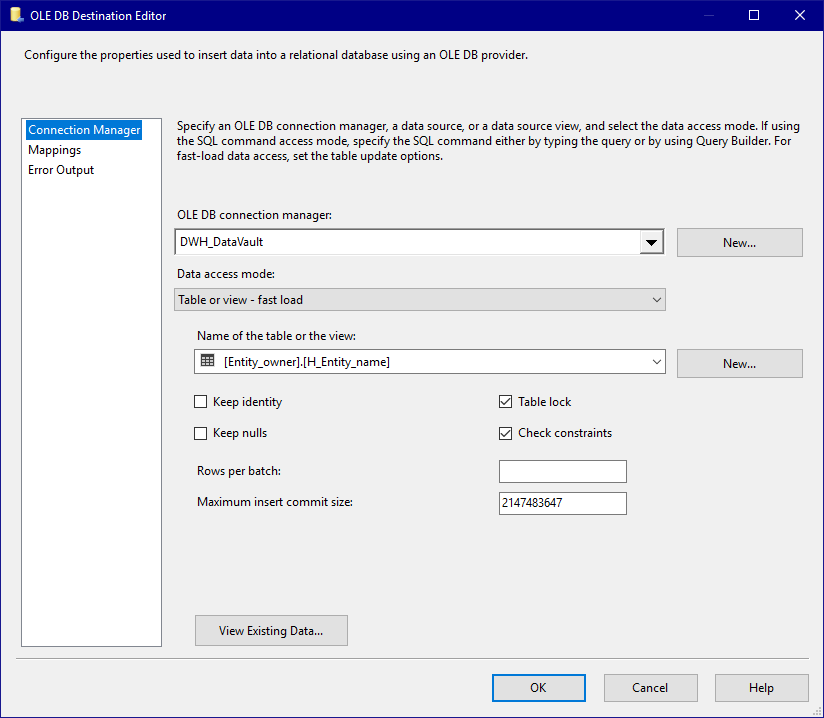Open the OLE DB connection manager dropdown arrow

coord(652,242)
